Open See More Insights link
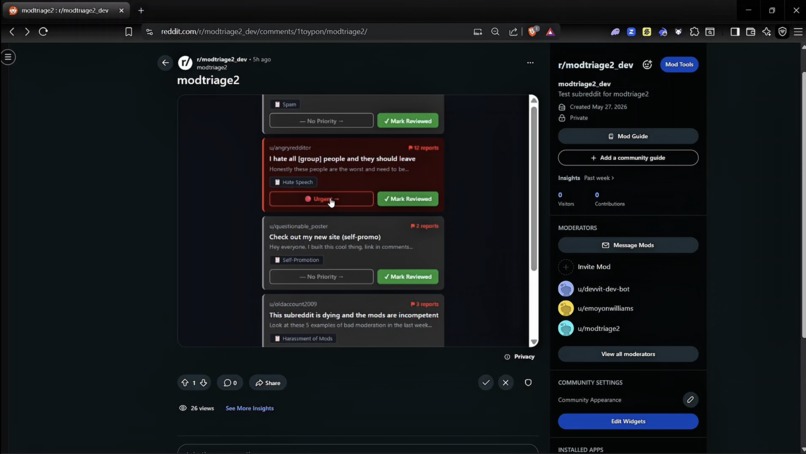The height and width of the screenshot is (454, 806). pyautogui.click(x=250, y=408)
